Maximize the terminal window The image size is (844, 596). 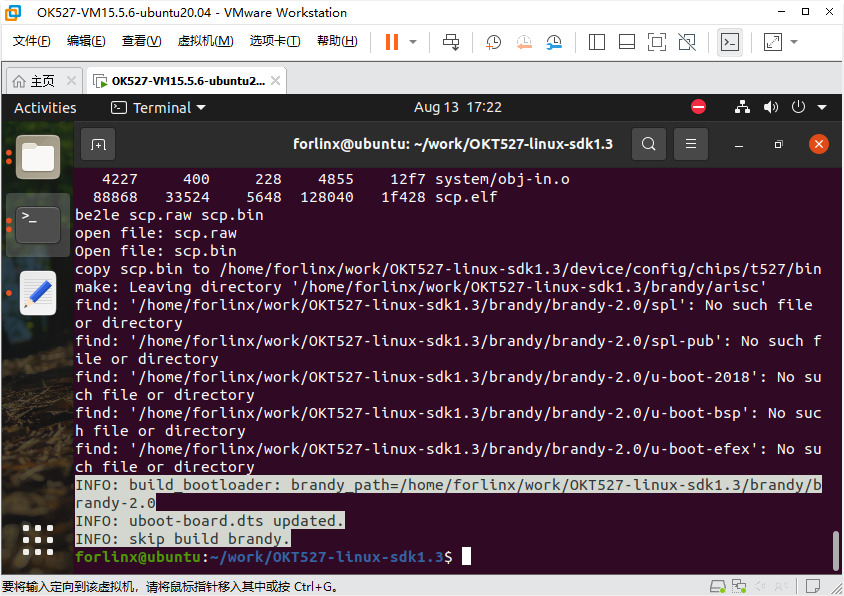pyautogui.click(x=778, y=144)
